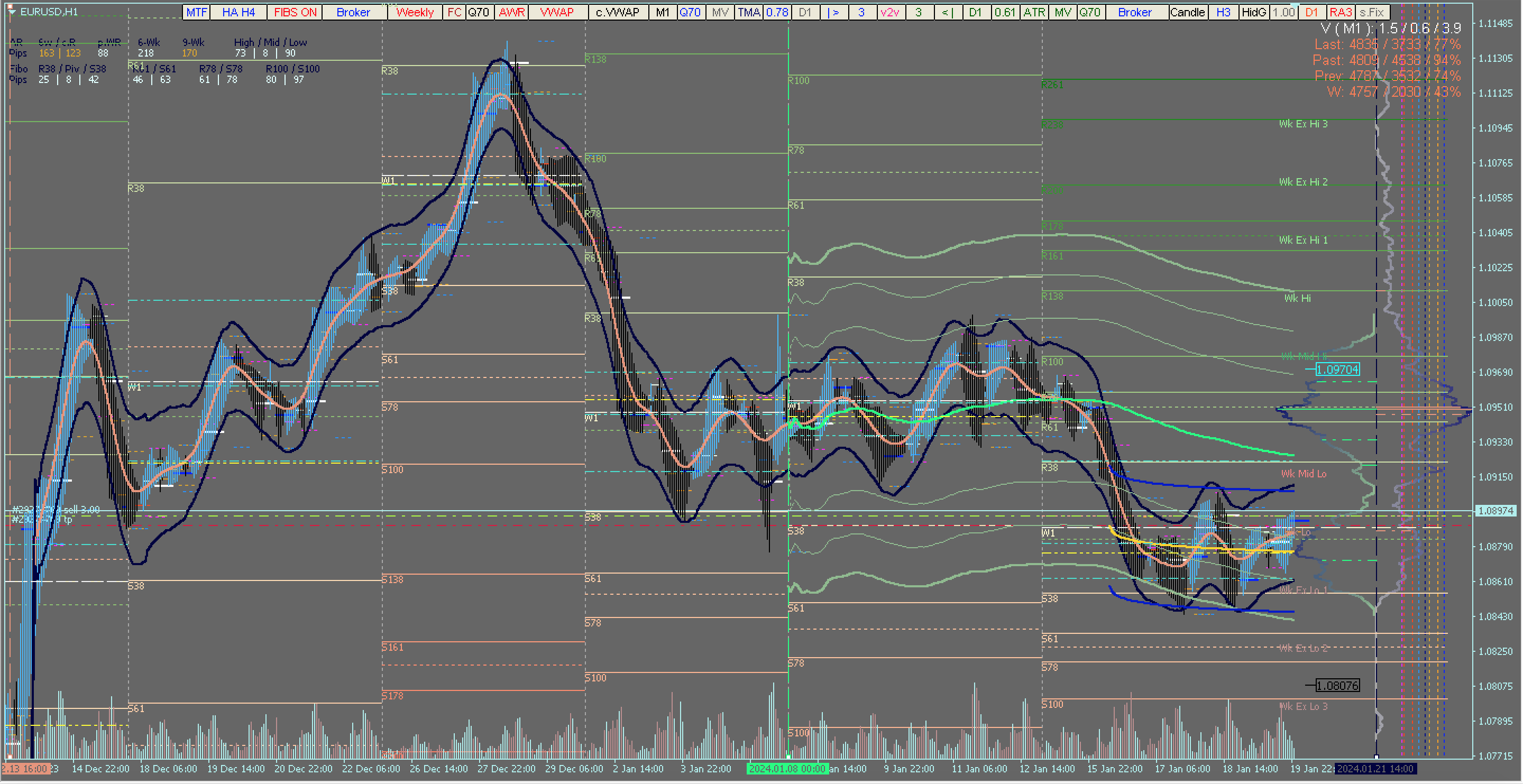Click the s.Fix button
This screenshot has height=784, width=1523.
[x=1372, y=12]
